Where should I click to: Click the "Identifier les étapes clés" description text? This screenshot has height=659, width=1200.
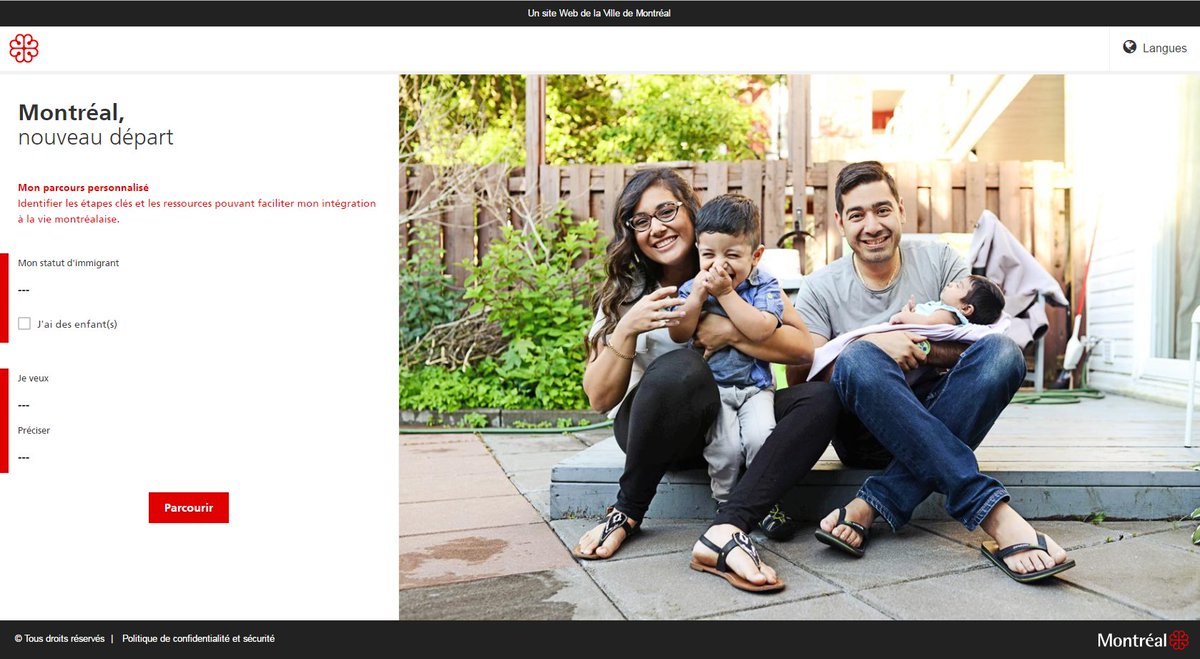pos(197,211)
